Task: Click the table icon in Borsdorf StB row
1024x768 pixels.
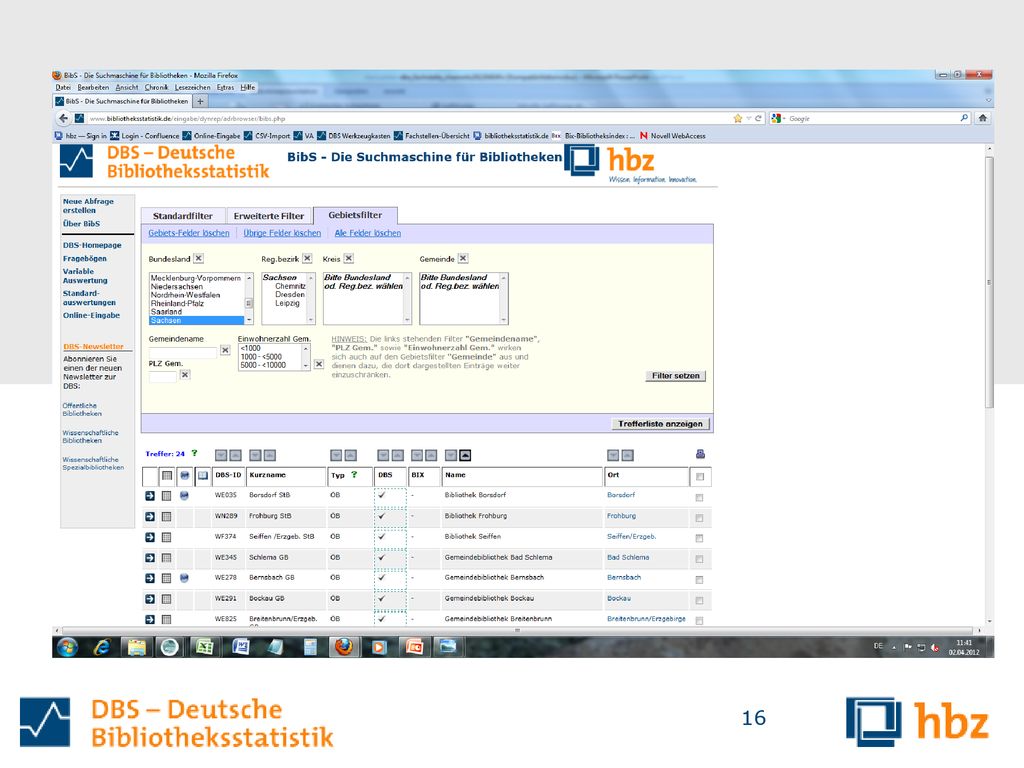Action: [167, 496]
